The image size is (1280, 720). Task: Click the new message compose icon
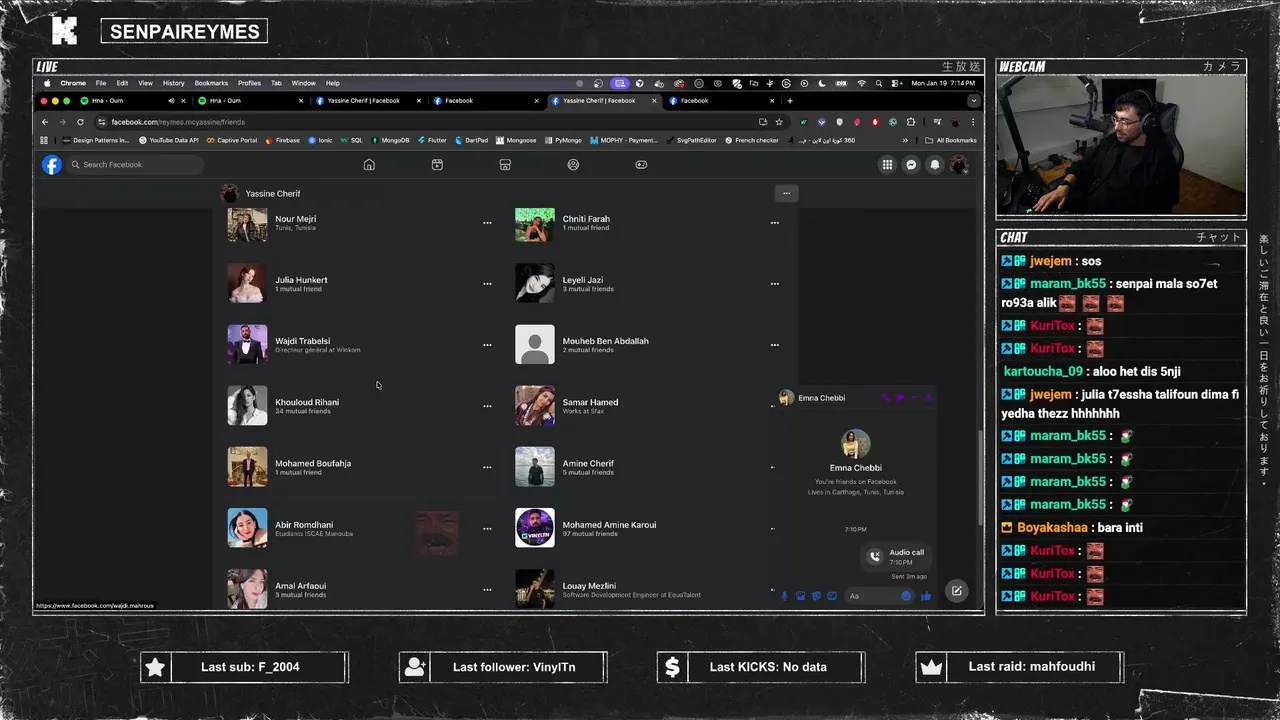pyautogui.click(x=957, y=591)
